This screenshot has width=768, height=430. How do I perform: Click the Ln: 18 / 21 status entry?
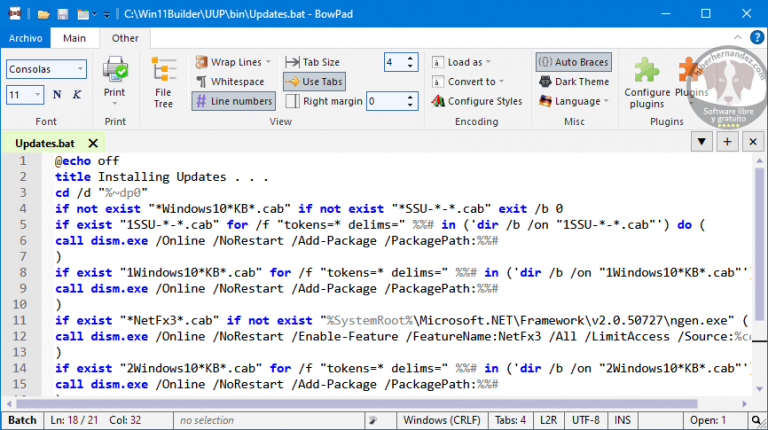click(75, 420)
